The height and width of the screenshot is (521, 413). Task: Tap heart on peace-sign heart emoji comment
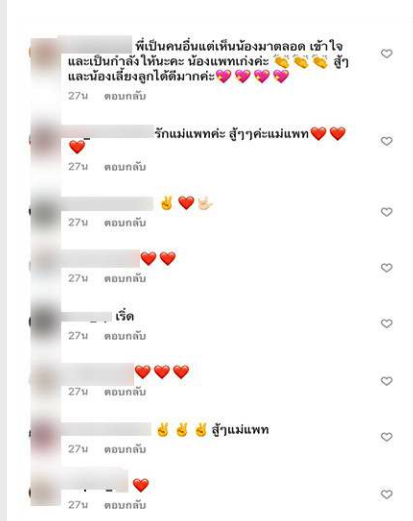(386, 212)
